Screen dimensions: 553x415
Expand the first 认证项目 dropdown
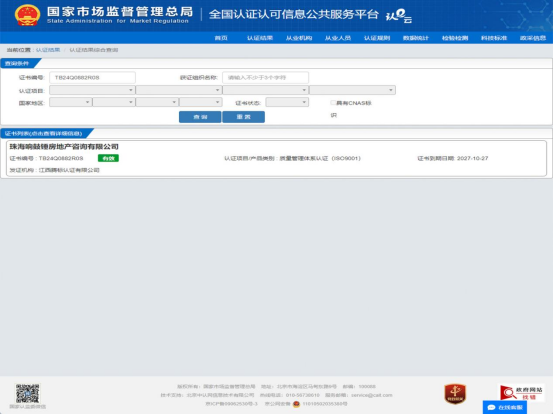[x=92, y=90]
